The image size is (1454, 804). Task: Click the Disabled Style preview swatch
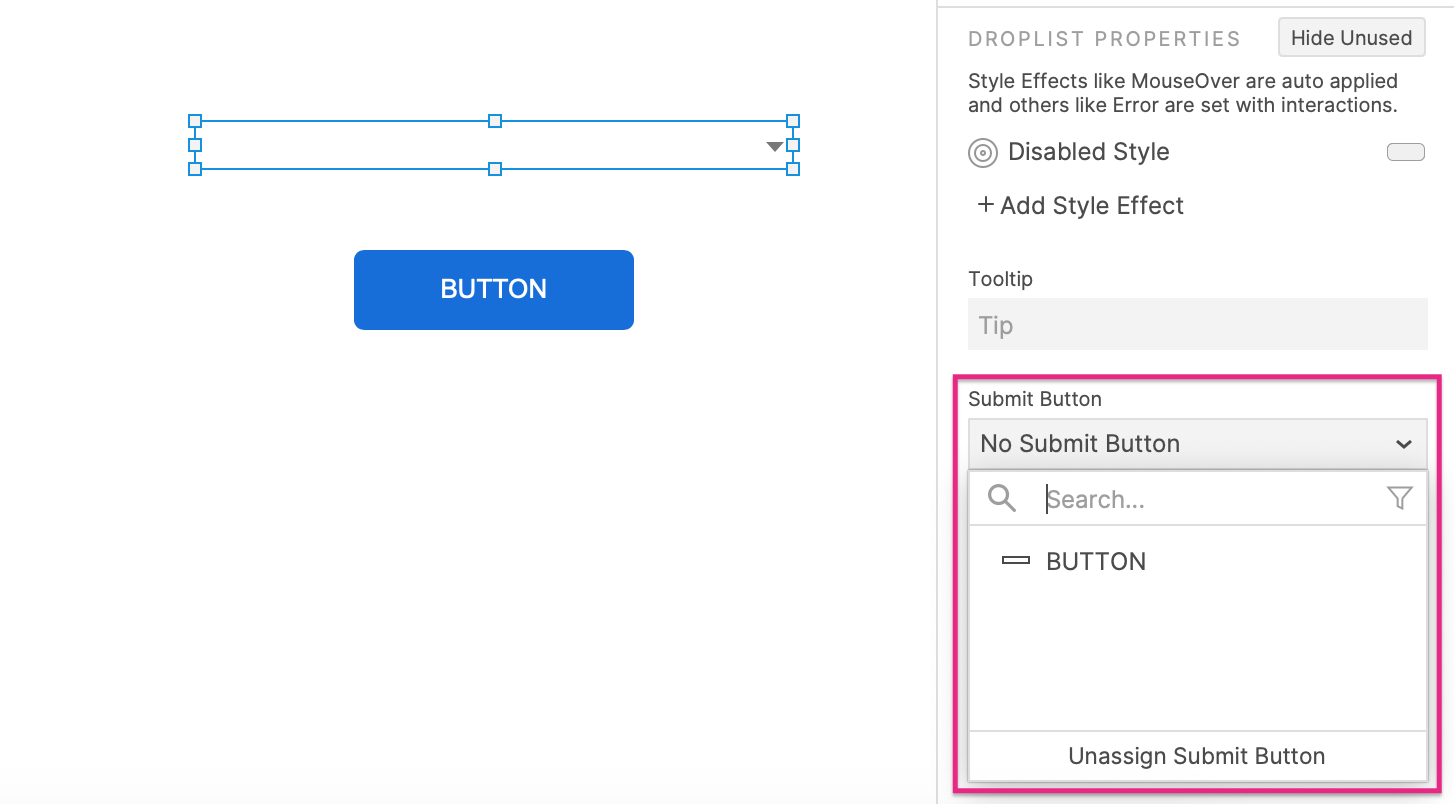coord(1406,152)
